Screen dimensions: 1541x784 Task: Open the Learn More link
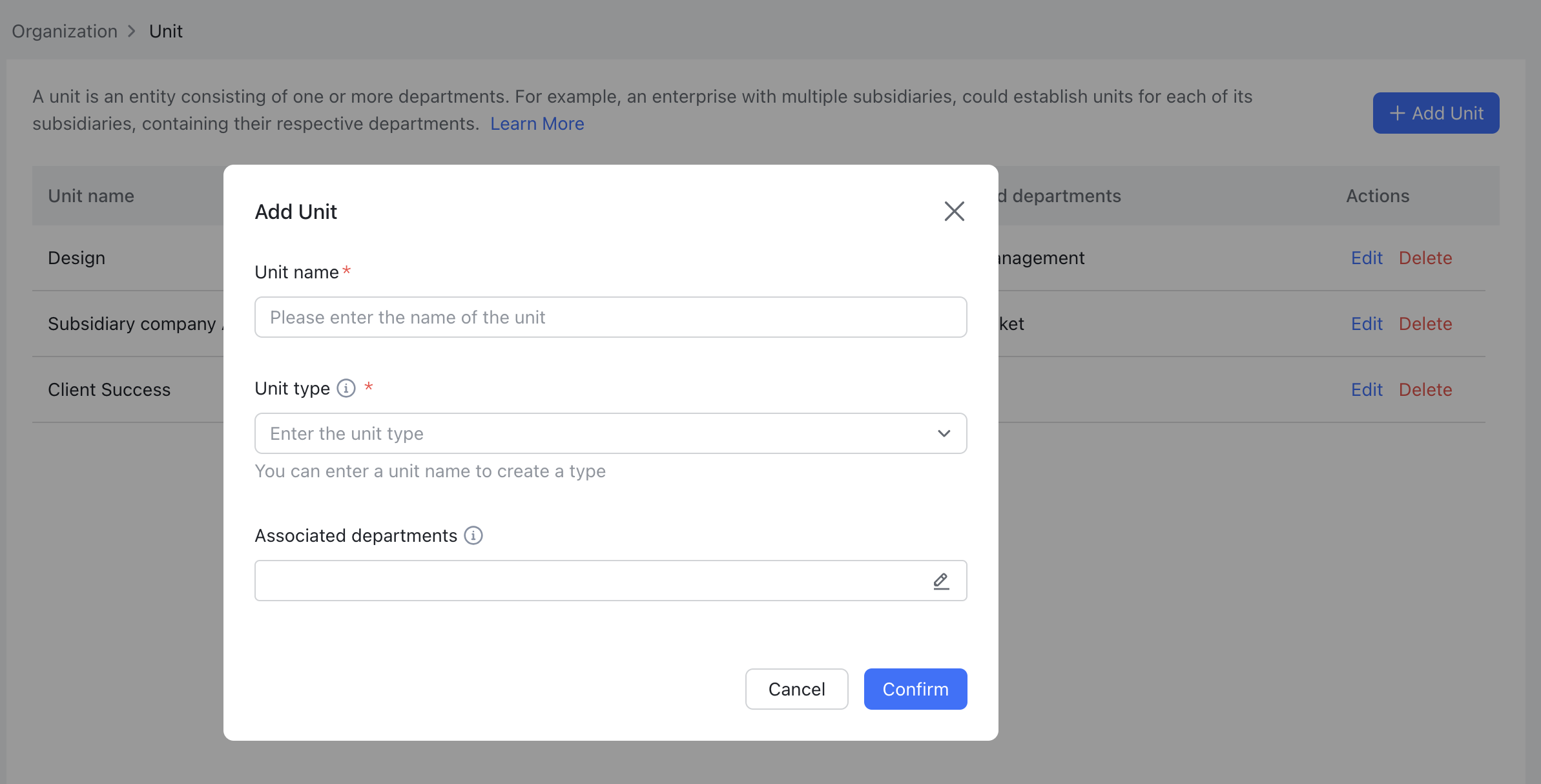[537, 123]
